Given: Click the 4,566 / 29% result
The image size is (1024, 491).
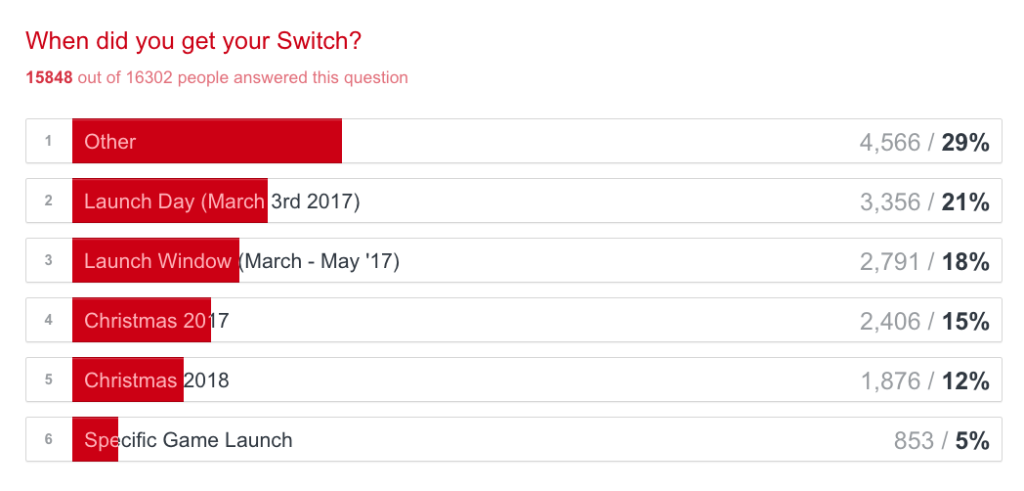Looking at the screenshot, I should 924,142.
